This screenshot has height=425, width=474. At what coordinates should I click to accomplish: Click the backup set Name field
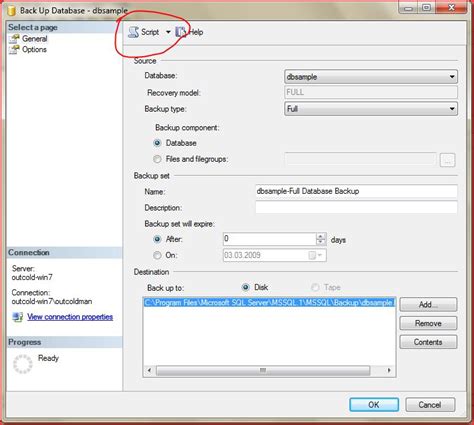click(356, 191)
